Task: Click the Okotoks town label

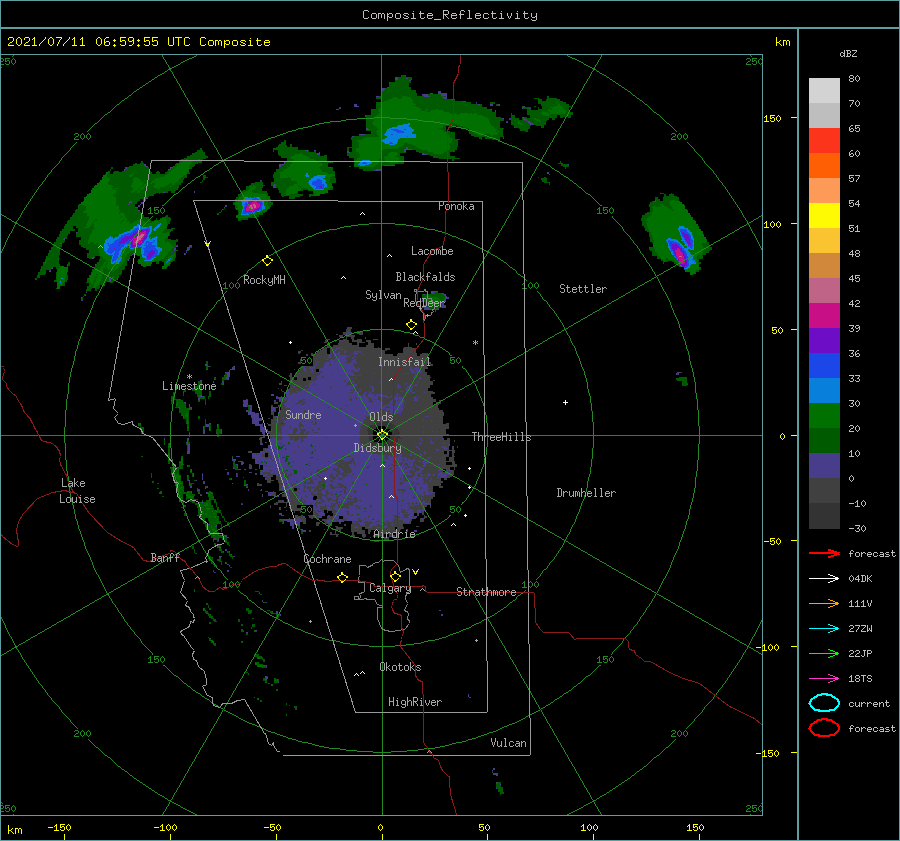Action: (x=400, y=667)
